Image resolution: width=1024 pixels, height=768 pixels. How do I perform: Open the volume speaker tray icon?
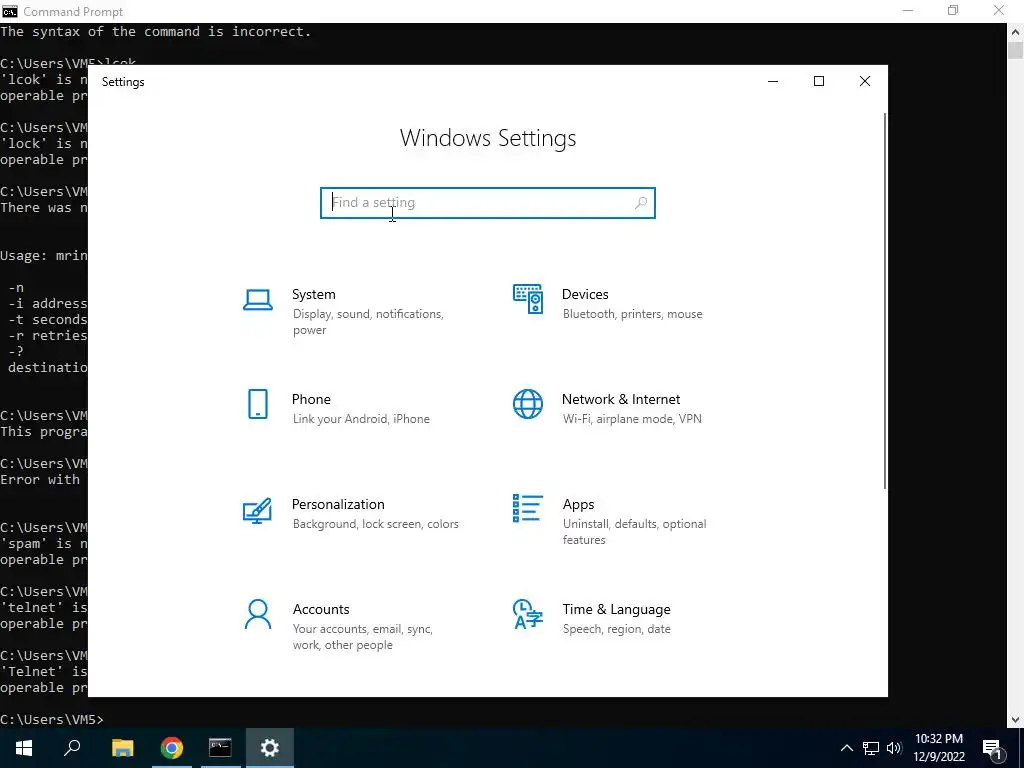point(894,748)
